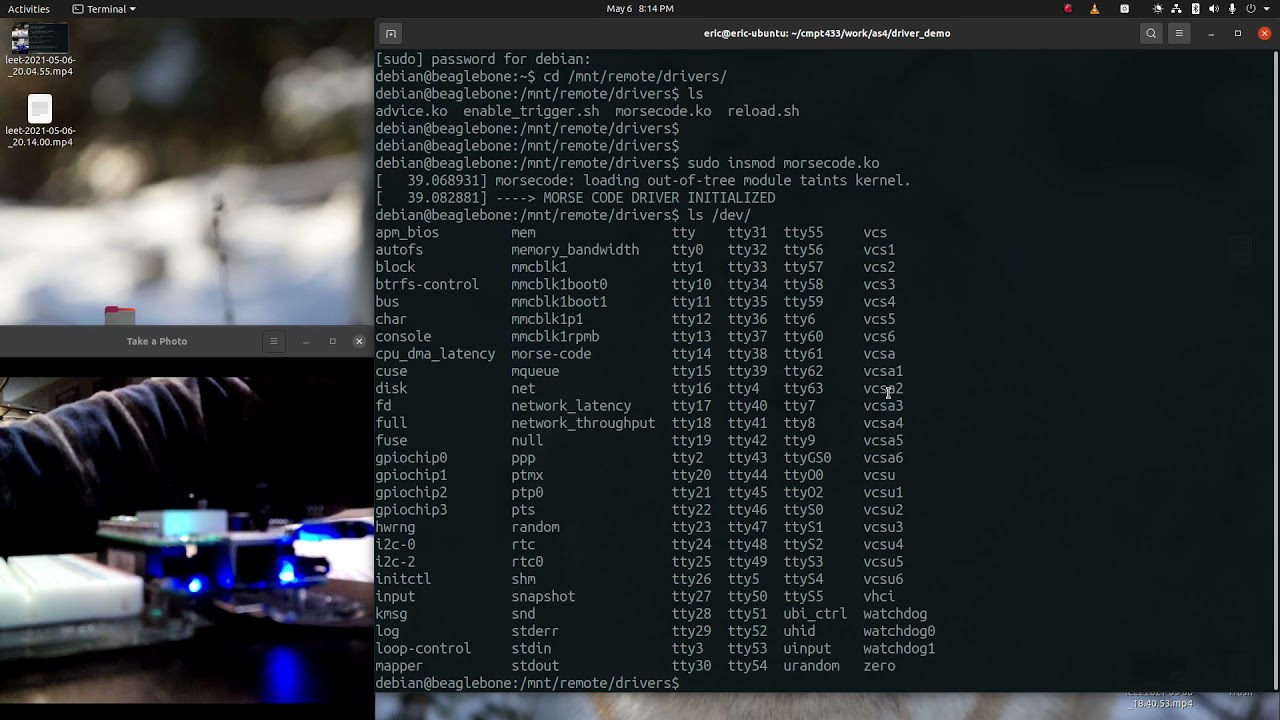The width and height of the screenshot is (1280, 720).
Task: Click the 'cd /mnt/remote/drivers/' command text
Action: pyautogui.click(x=635, y=77)
